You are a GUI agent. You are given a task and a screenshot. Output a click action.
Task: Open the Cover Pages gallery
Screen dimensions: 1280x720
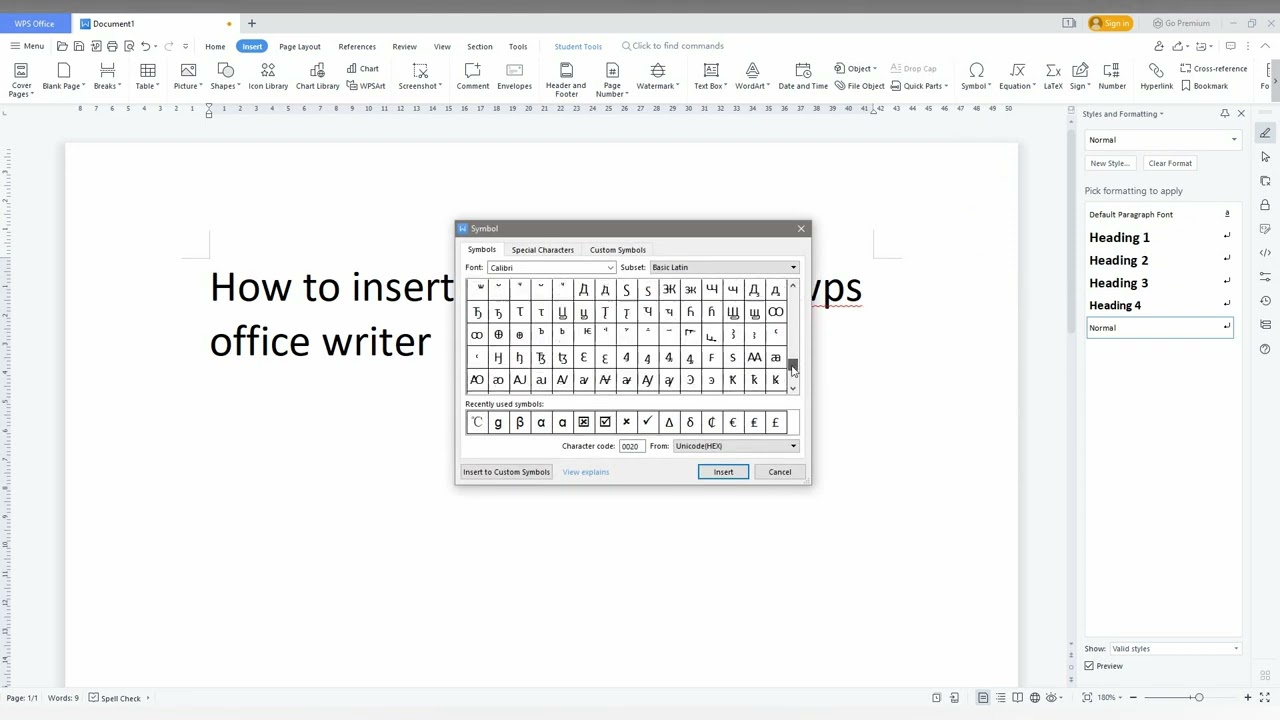21,78
